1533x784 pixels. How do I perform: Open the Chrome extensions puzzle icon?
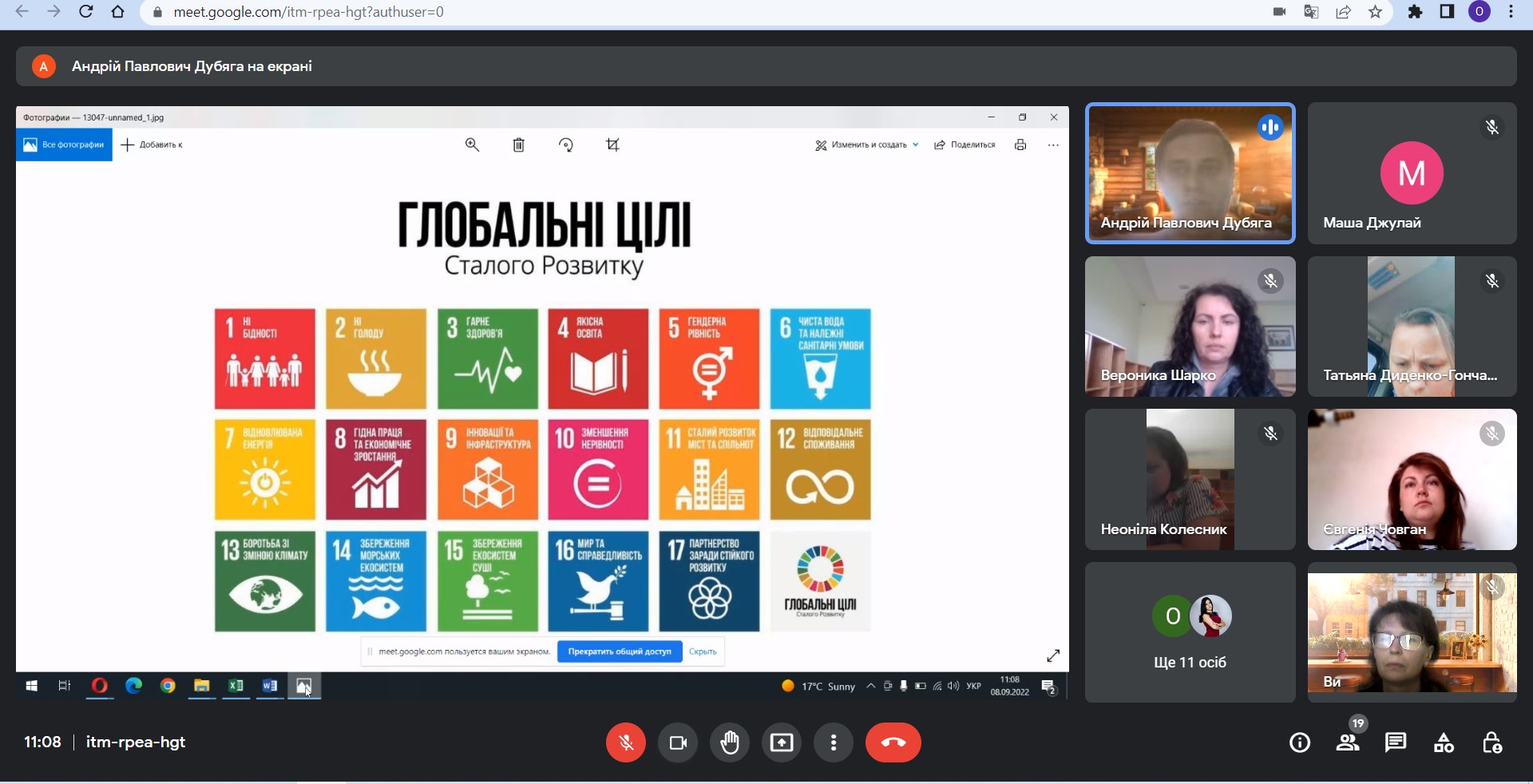[x=1415, y=12]
